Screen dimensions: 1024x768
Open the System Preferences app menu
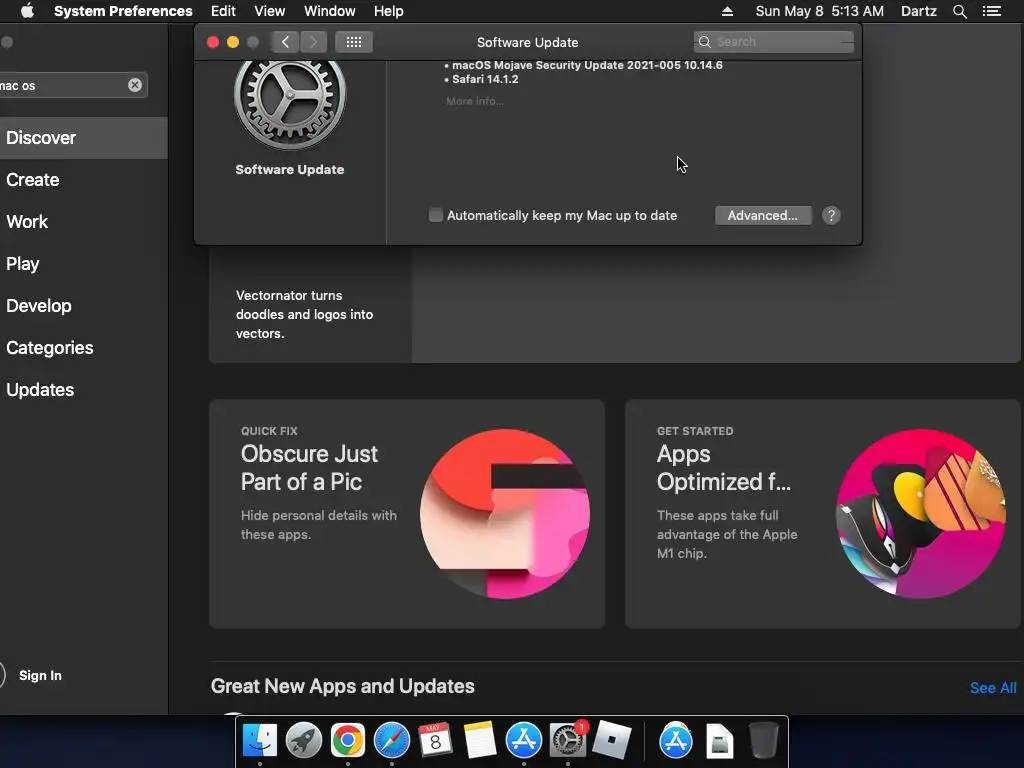coord(123,11)
